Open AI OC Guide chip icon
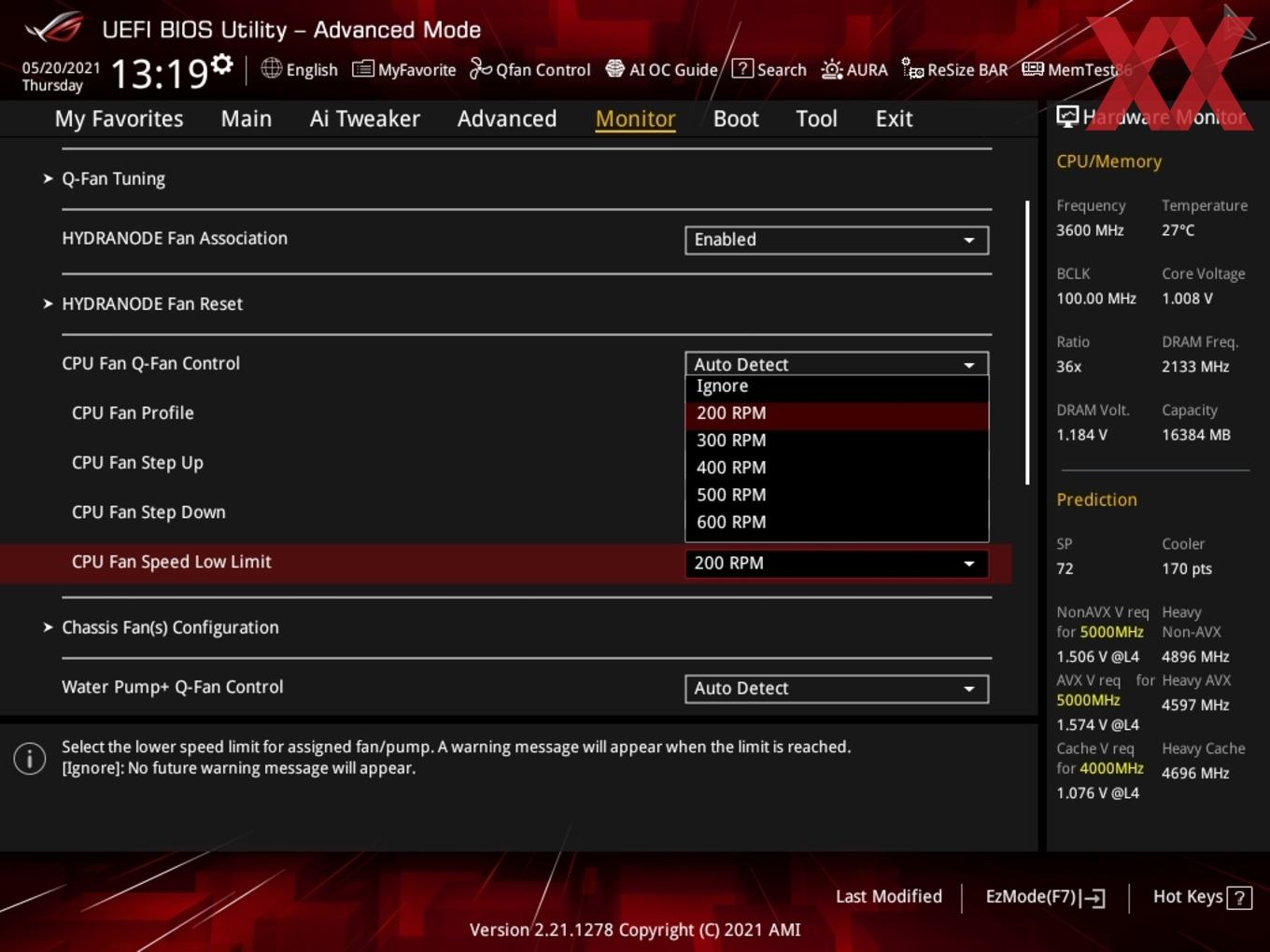Viewport: 1270px width, 952px height. point(614,69)
